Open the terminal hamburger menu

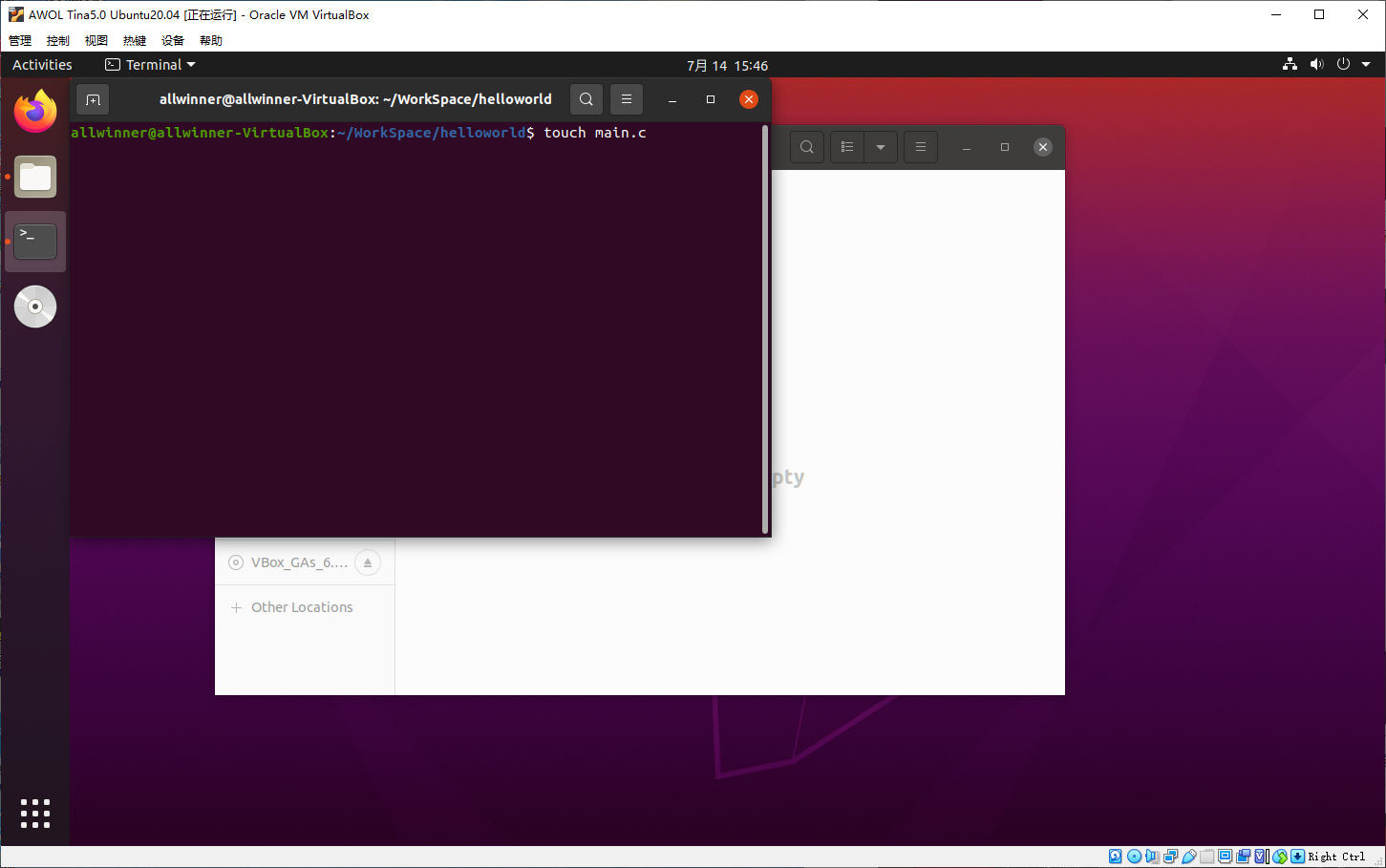tap(627, 99)
